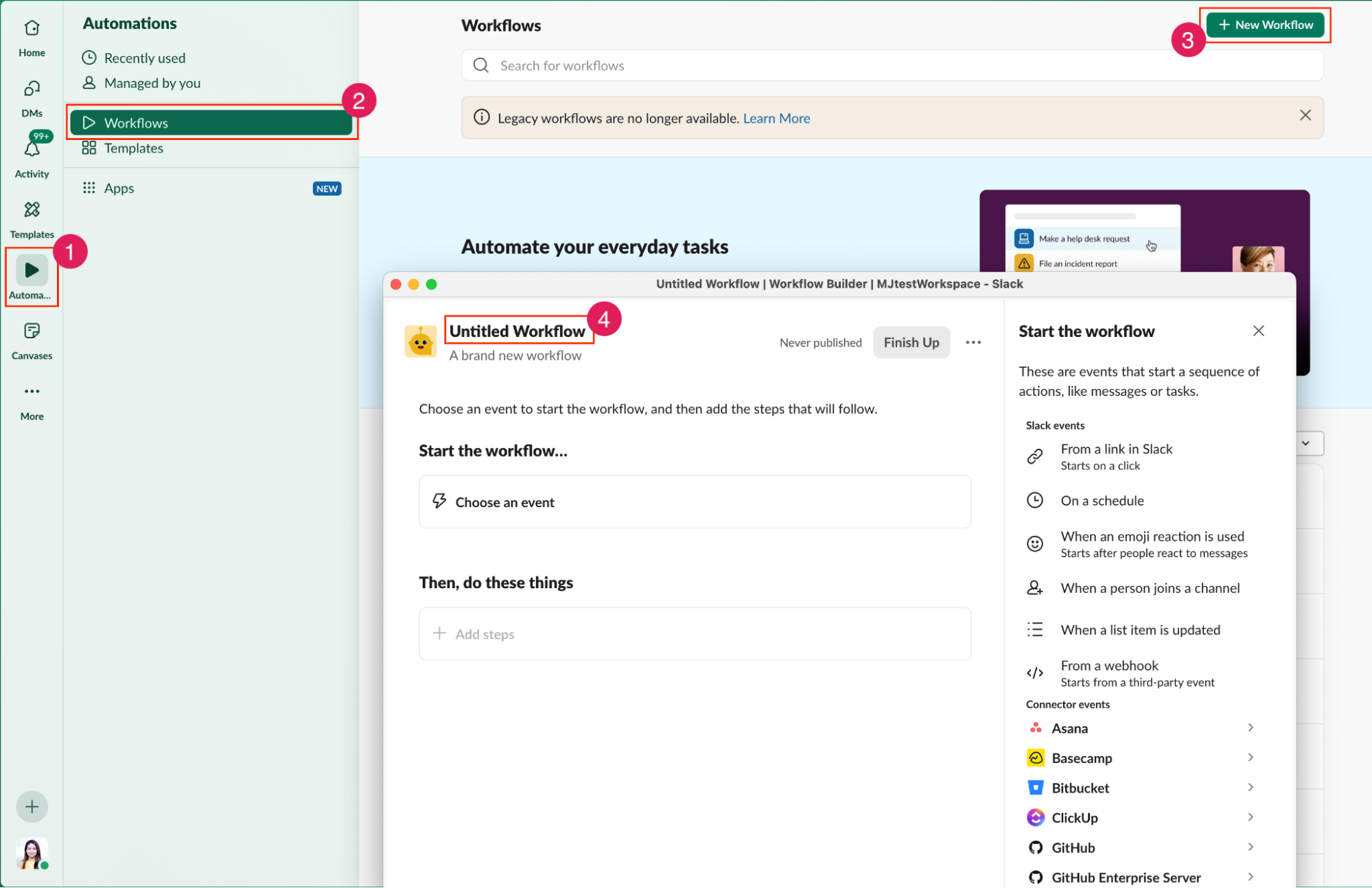
Task: Click the plus button above profile photo
Action: pyautogui.click(x=32, y=806)
